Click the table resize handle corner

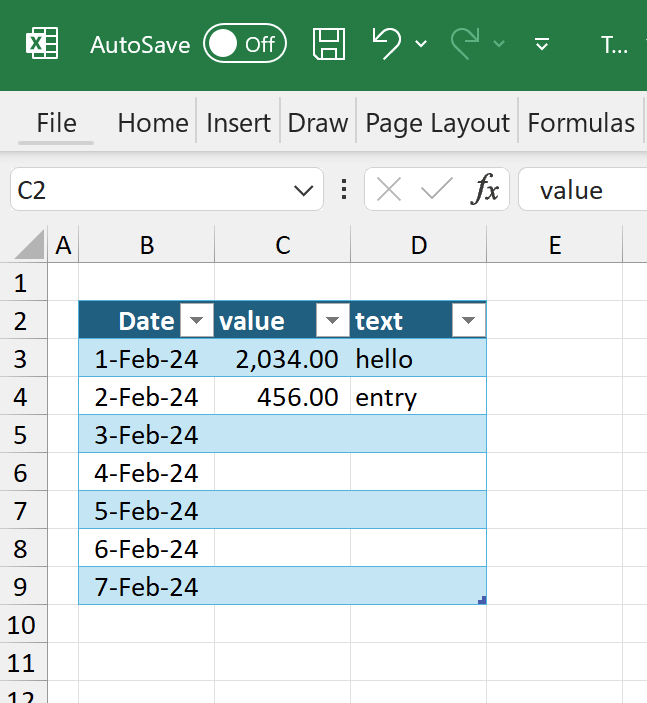(x=482, y=600)
